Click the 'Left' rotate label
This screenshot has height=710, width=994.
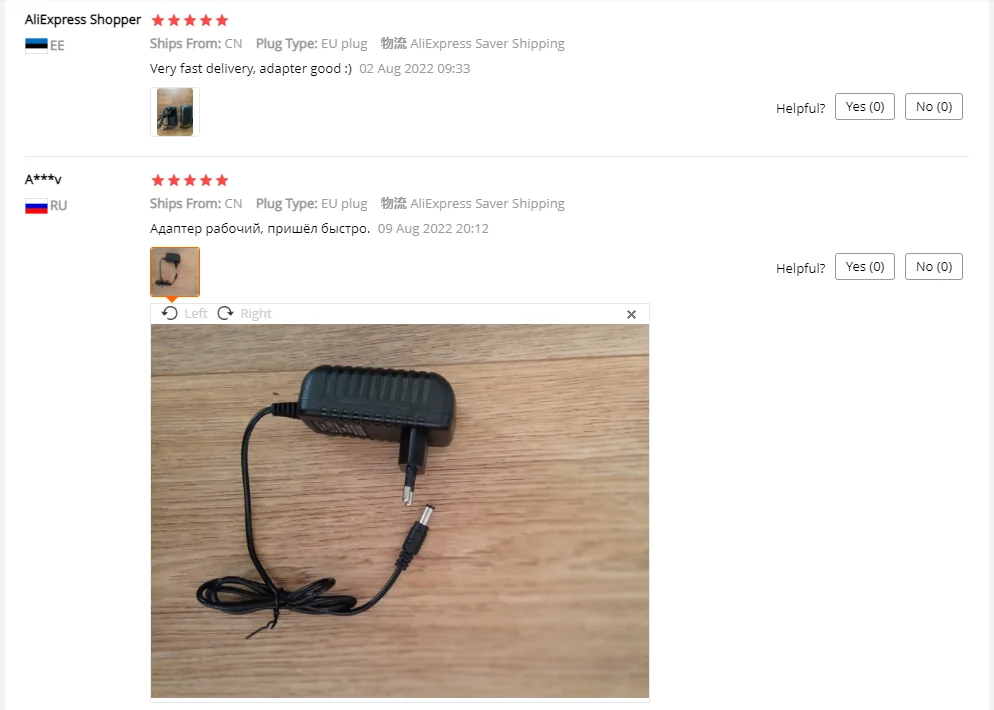196,313
